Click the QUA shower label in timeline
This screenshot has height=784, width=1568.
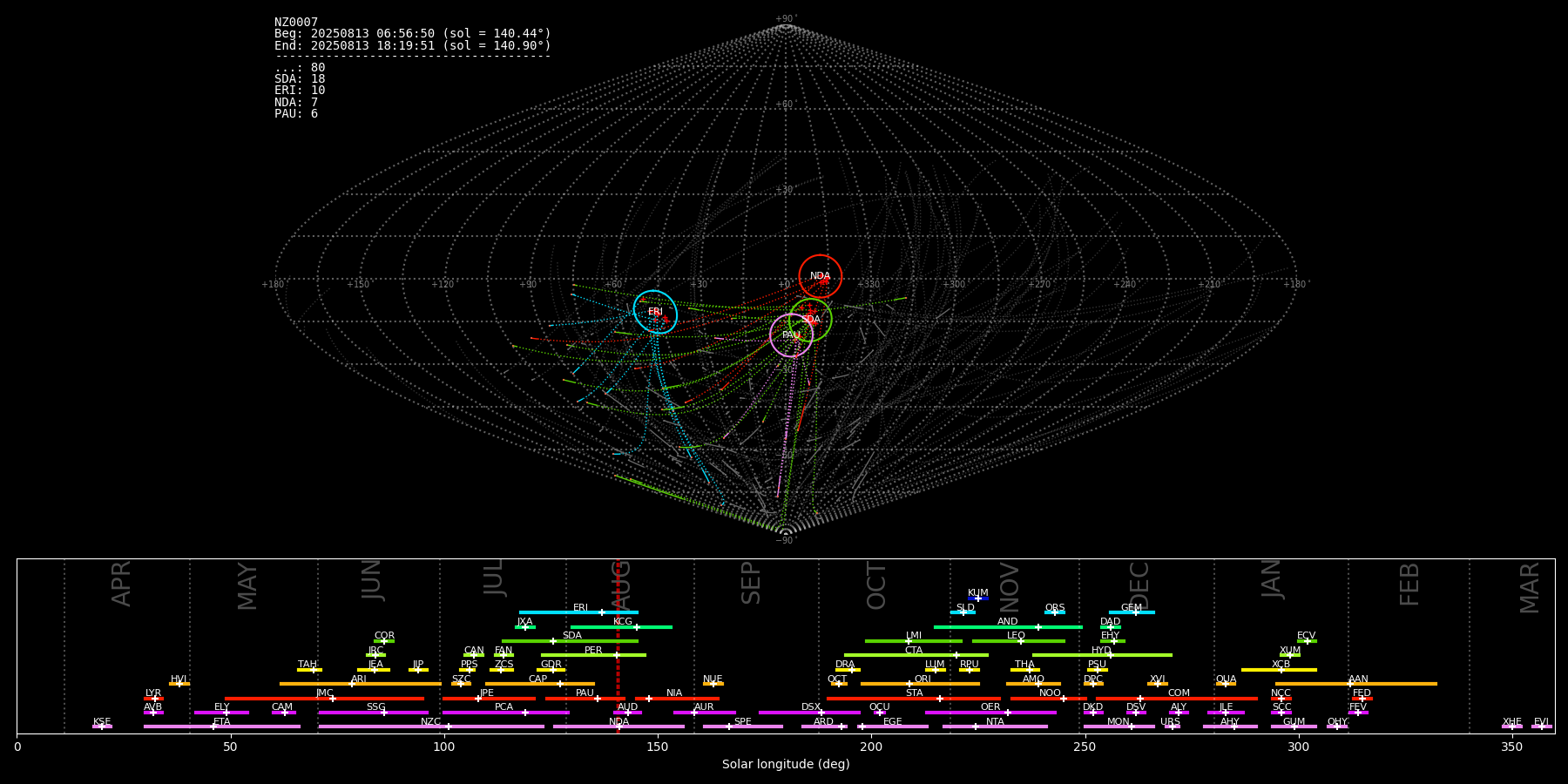point(1226,679)
